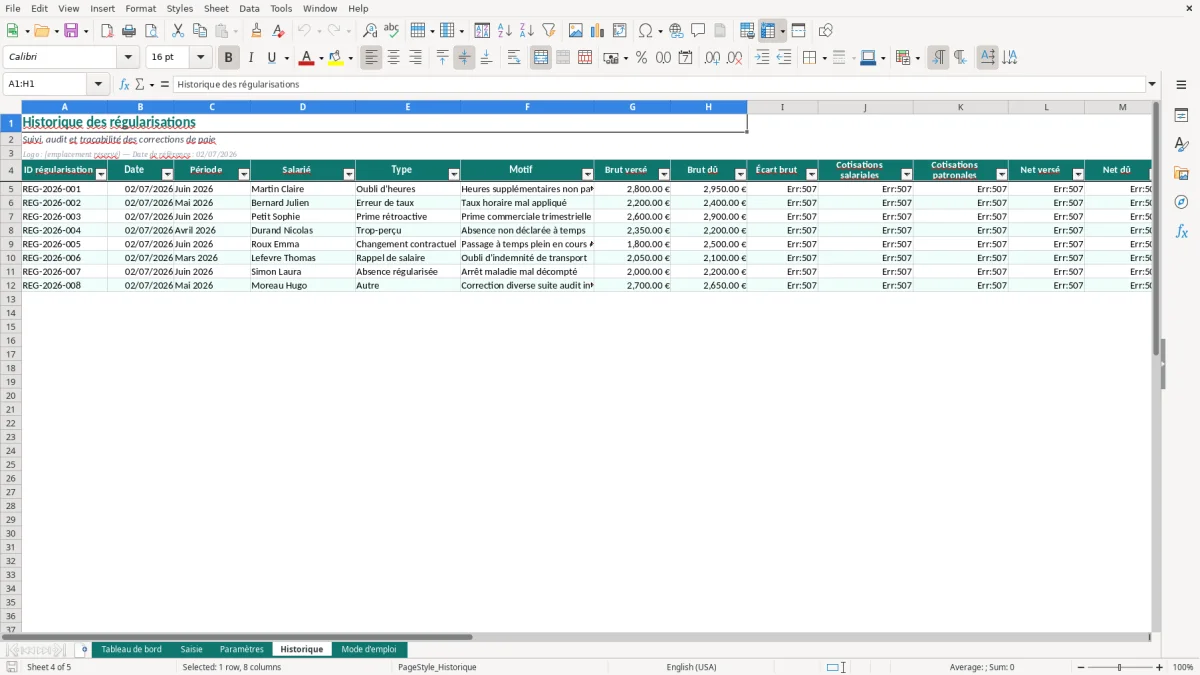Click the horizontal scrollbar
The image size is (1200, 675).
tap(238, 636)
